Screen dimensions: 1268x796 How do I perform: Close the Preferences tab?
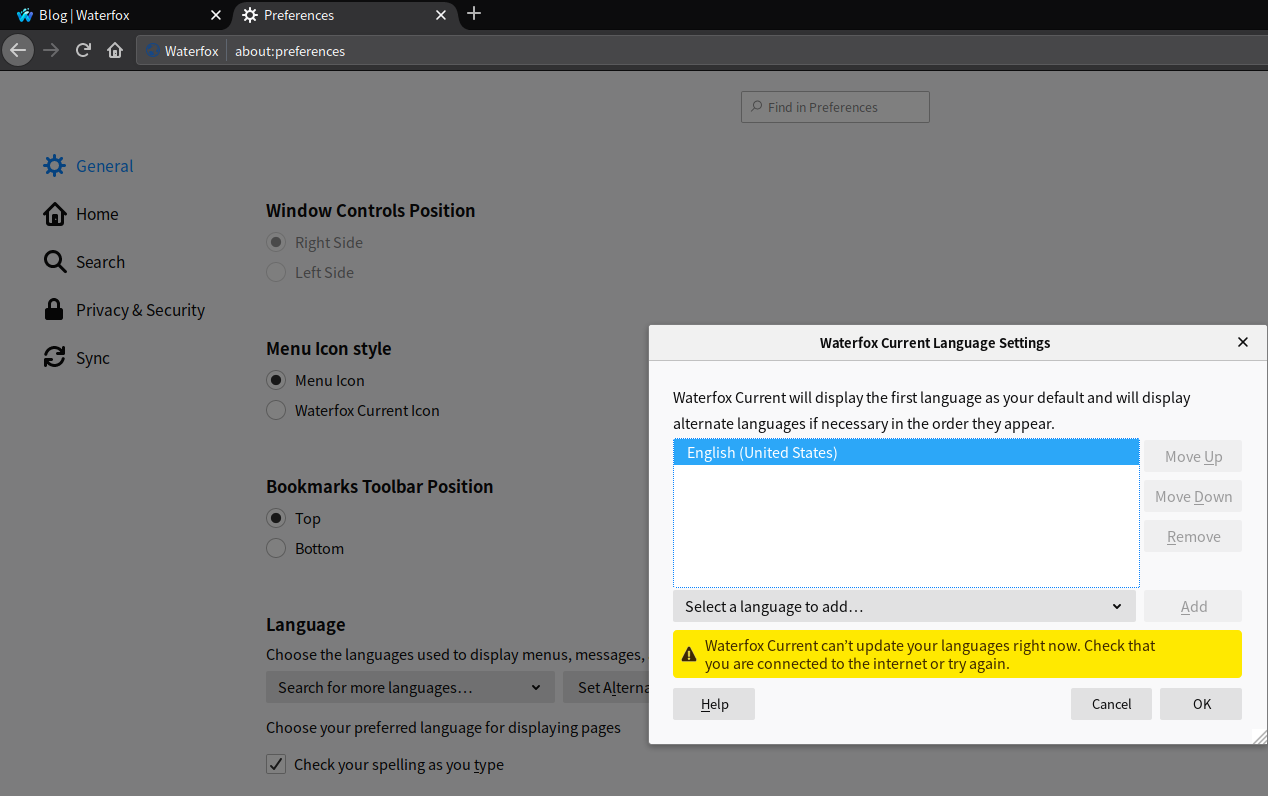[x=441, y=15]
